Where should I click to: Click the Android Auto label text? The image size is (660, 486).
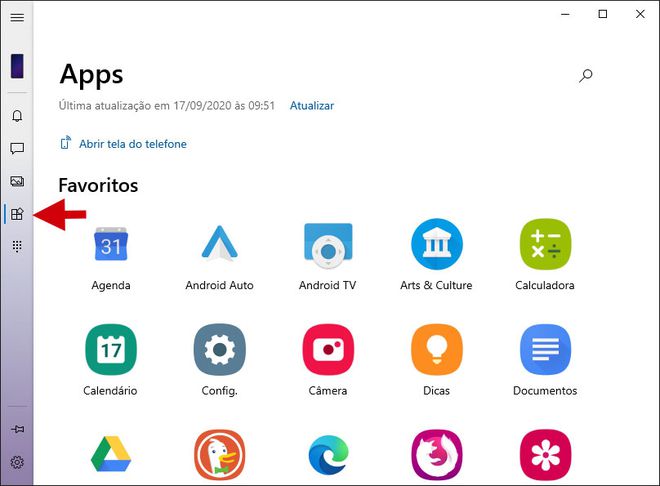(x=219, y=285)
